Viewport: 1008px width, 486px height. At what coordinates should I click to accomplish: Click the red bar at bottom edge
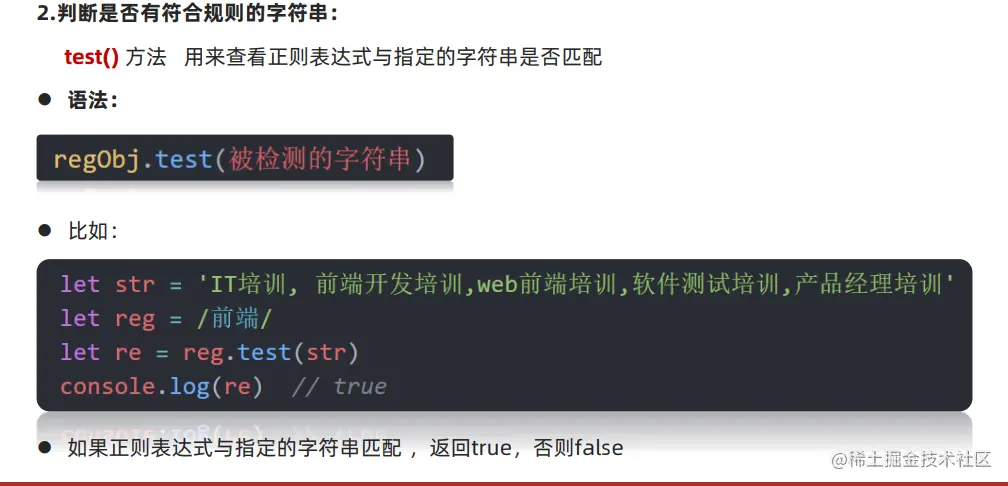(504, 483)
